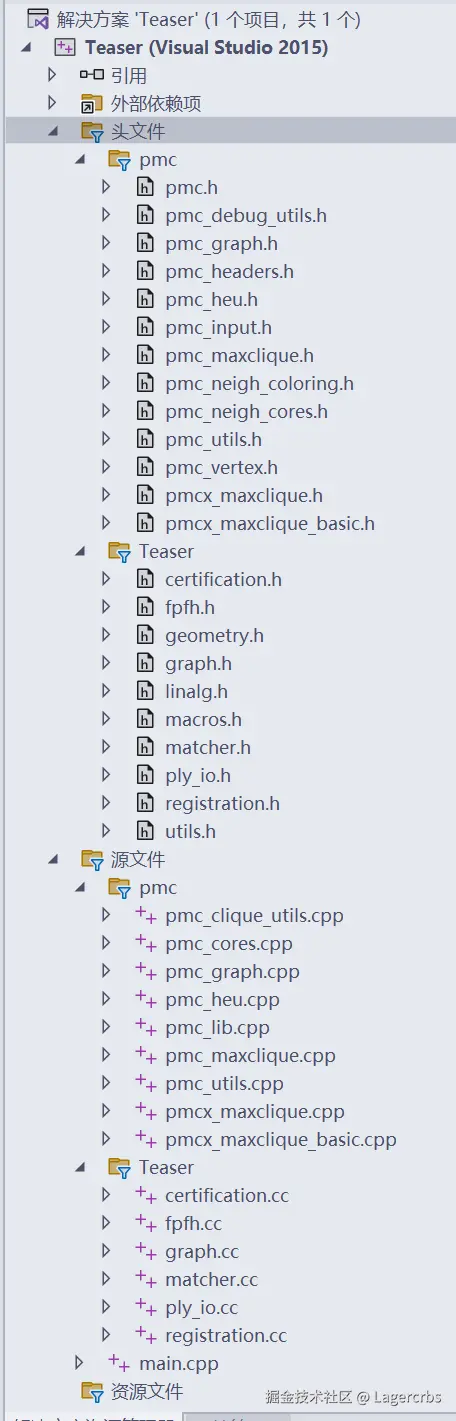Select ply_io.cc source file
This screenshot has width=456, height=1421.
(x=202, y=1307)
